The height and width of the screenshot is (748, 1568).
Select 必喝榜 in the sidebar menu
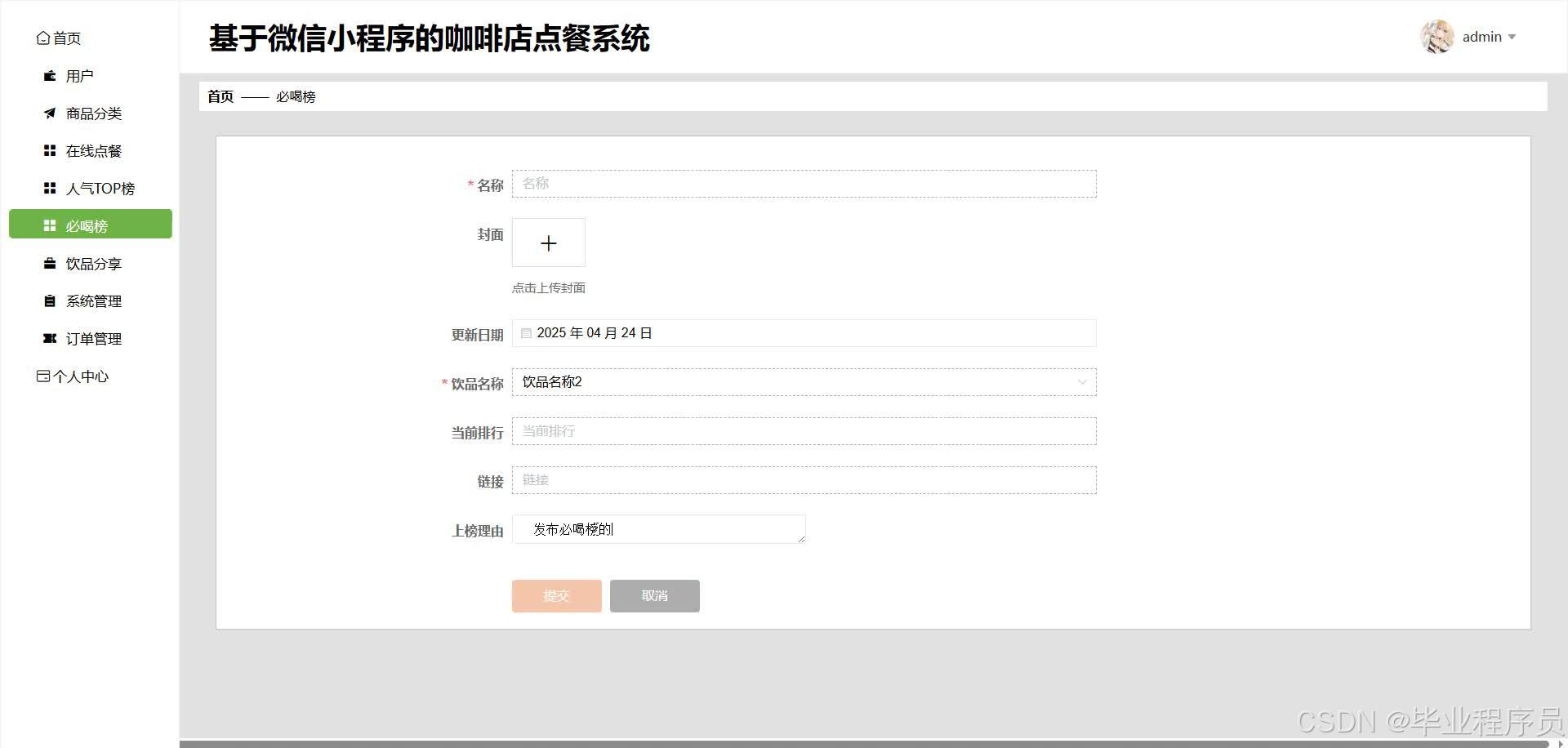[x=90, y=225]
